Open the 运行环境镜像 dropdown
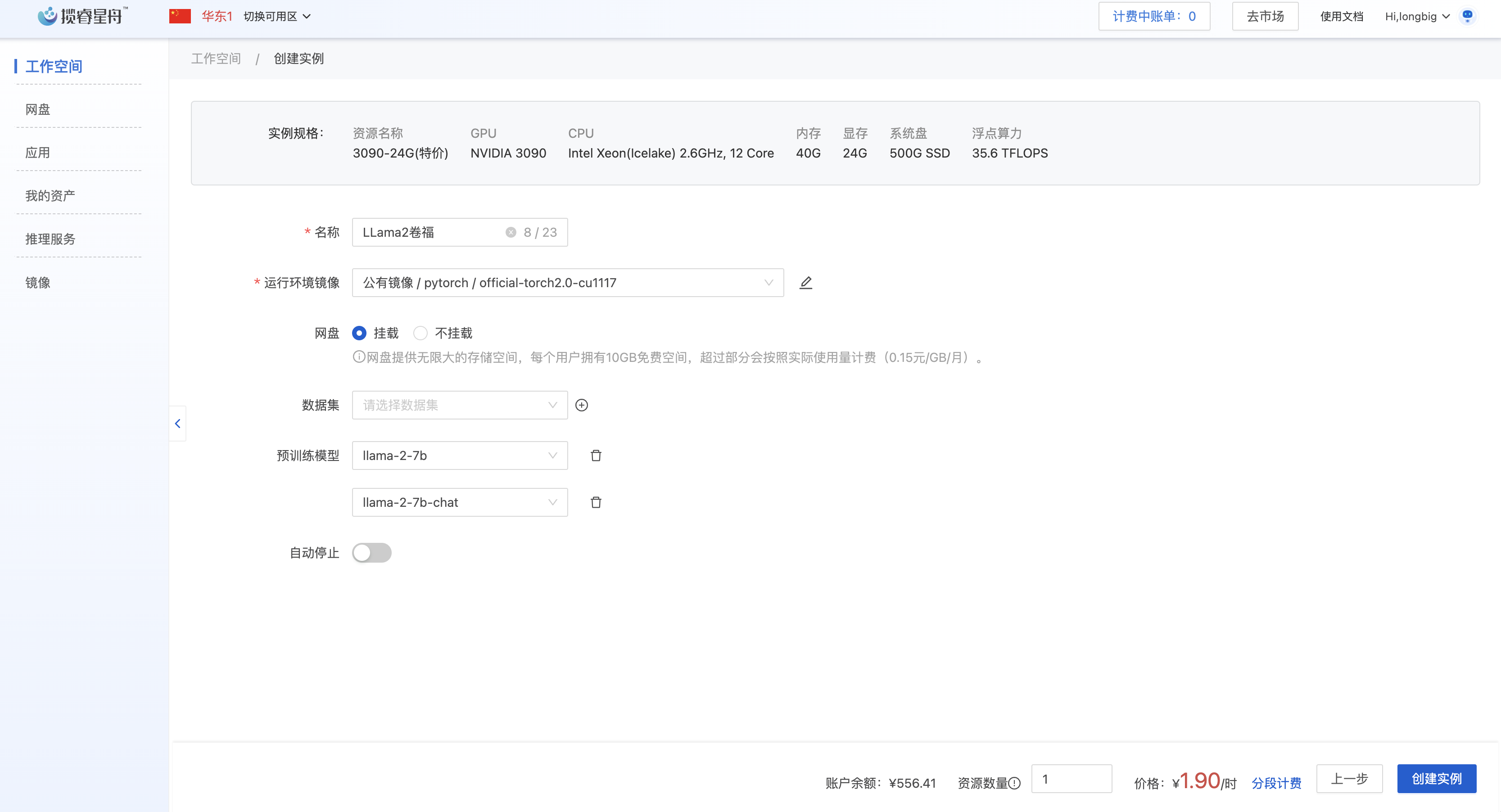 tap(567, 283)
